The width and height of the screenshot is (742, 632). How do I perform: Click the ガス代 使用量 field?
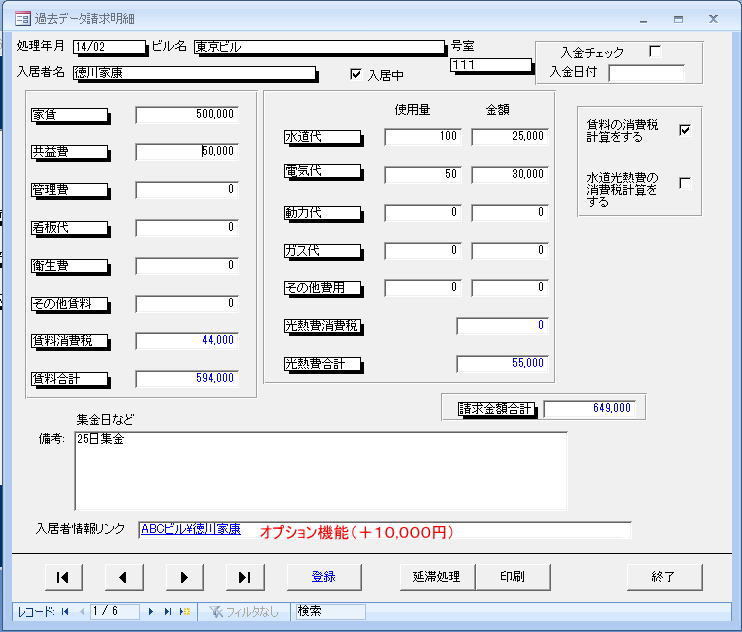coord(423,250)
